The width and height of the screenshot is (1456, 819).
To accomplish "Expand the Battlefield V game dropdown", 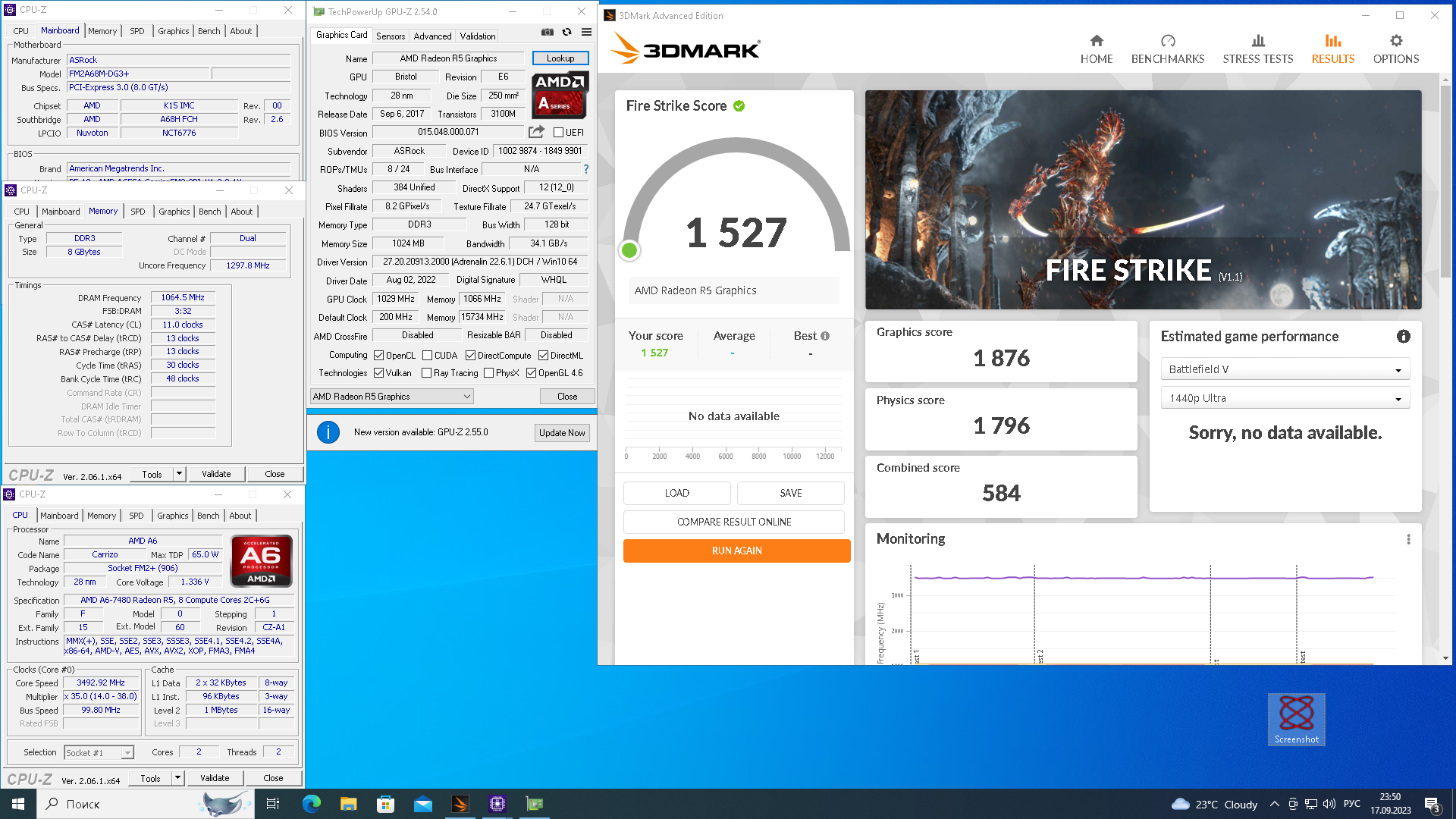I will [x=1285, y=369].
